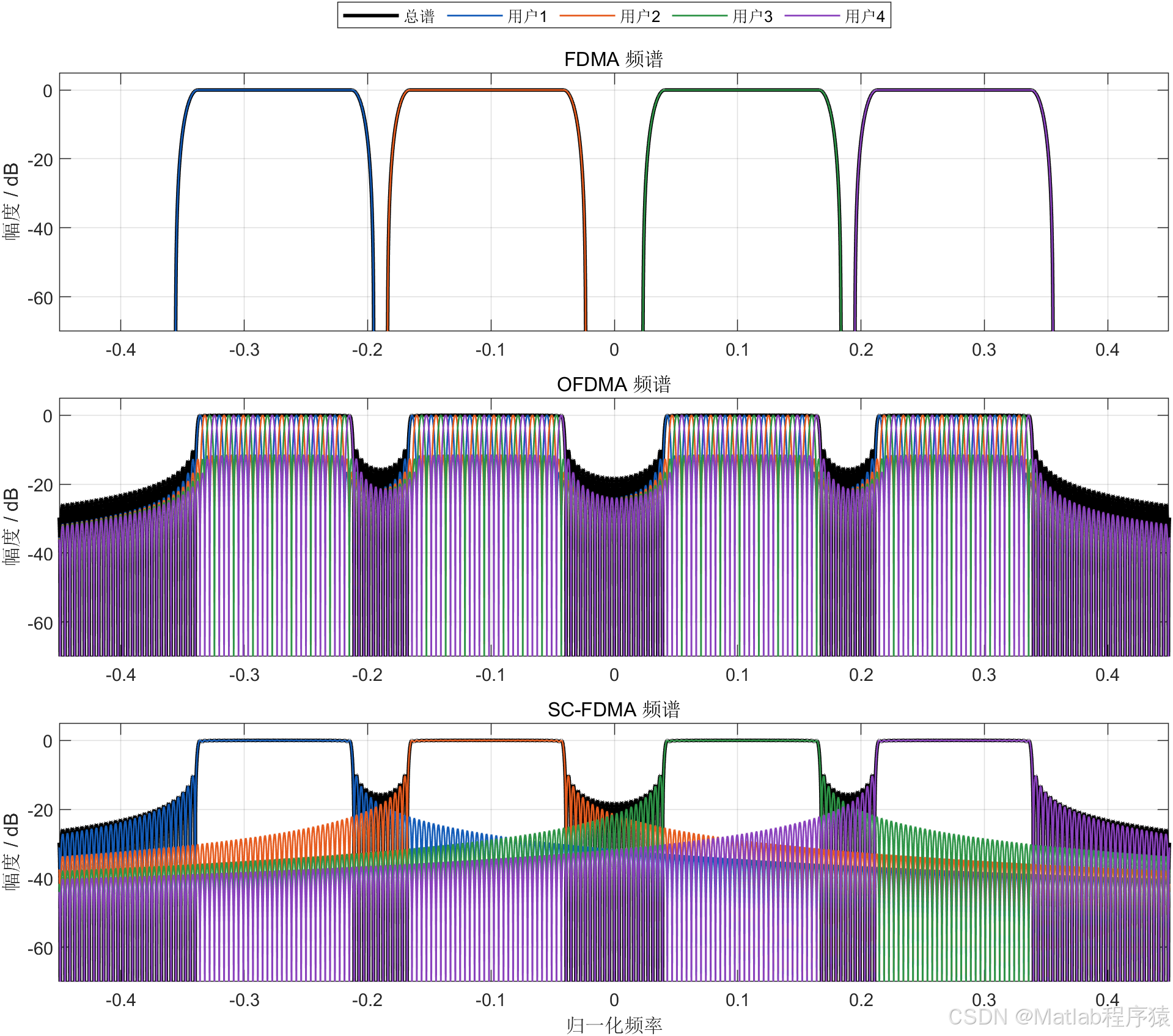Click the -60 y-tick label of FDMA plot

[x=40, y=298]
